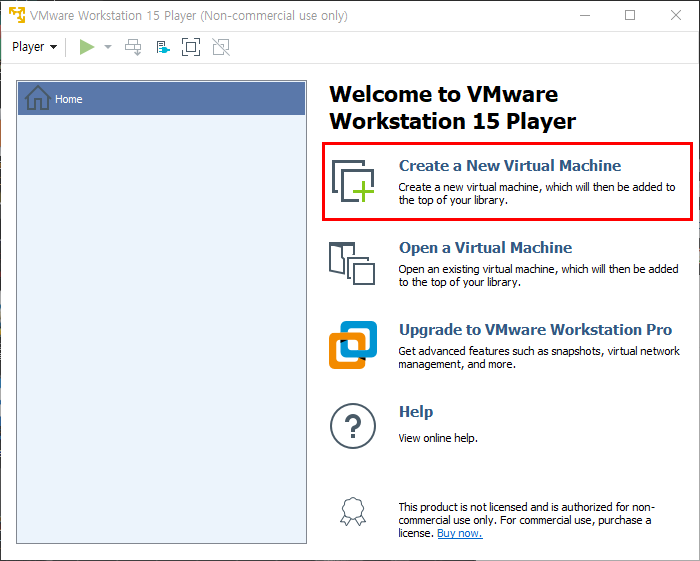The image size is (700, 561).
Task: Click 'Get advanced features such as snapshots' text
Action: (539, 358)
